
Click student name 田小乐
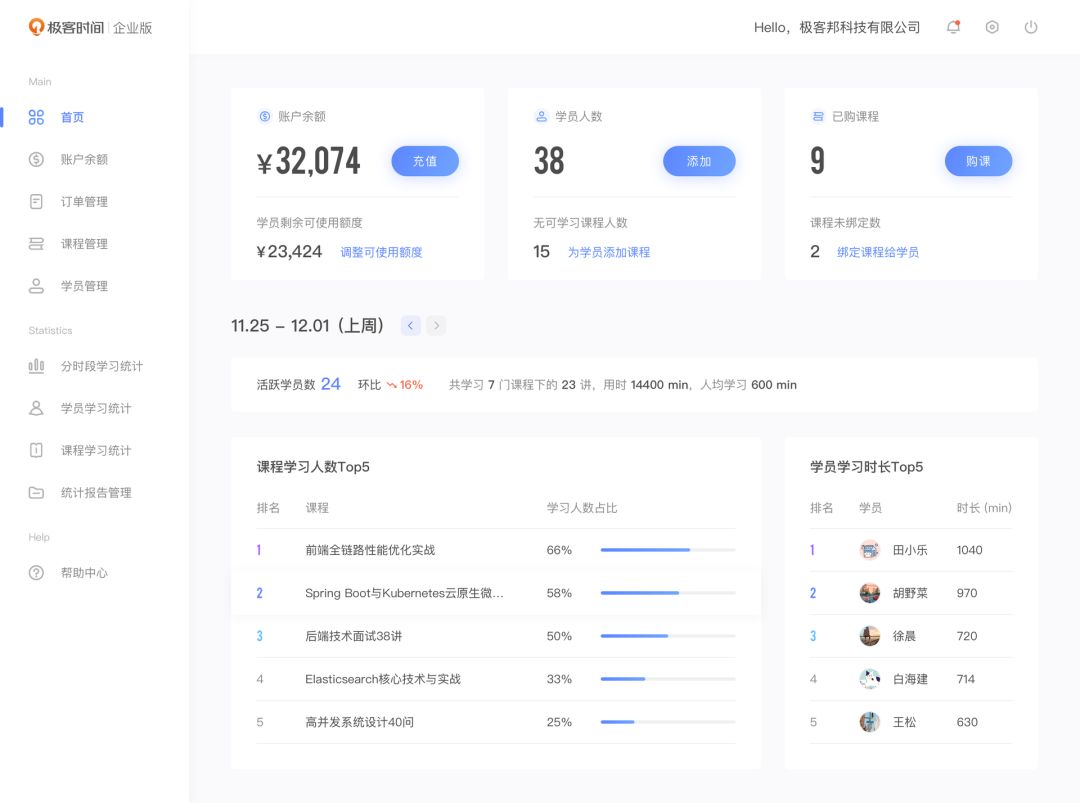click(910, 550)
